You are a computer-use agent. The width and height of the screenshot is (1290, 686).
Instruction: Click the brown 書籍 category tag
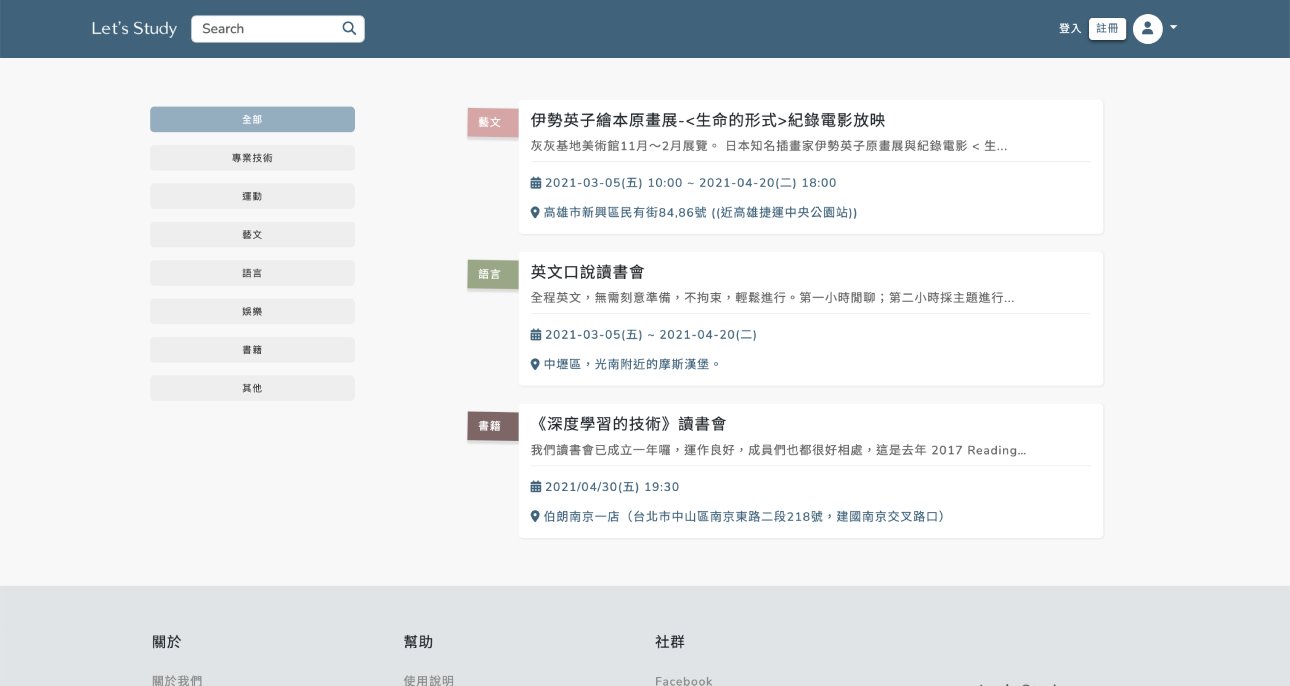click(492, 426)
